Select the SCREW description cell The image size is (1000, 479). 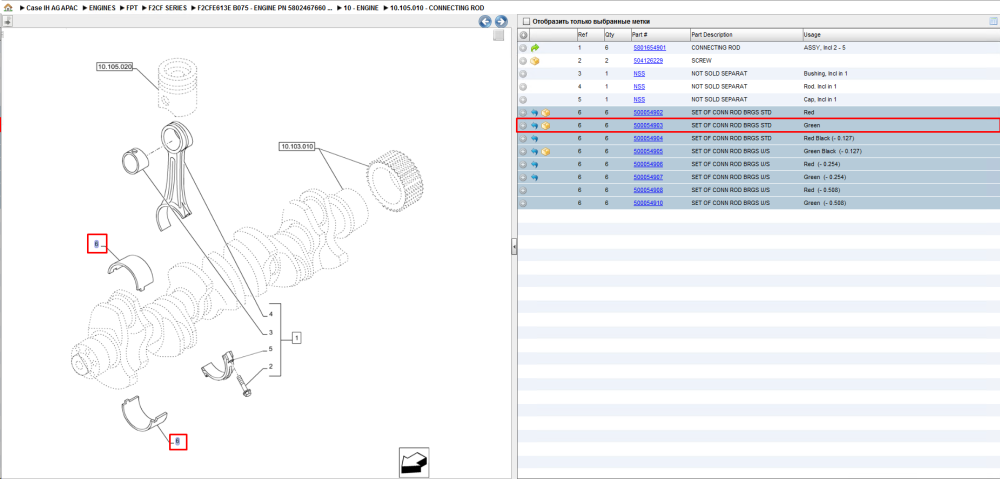[x=702, y=61]
